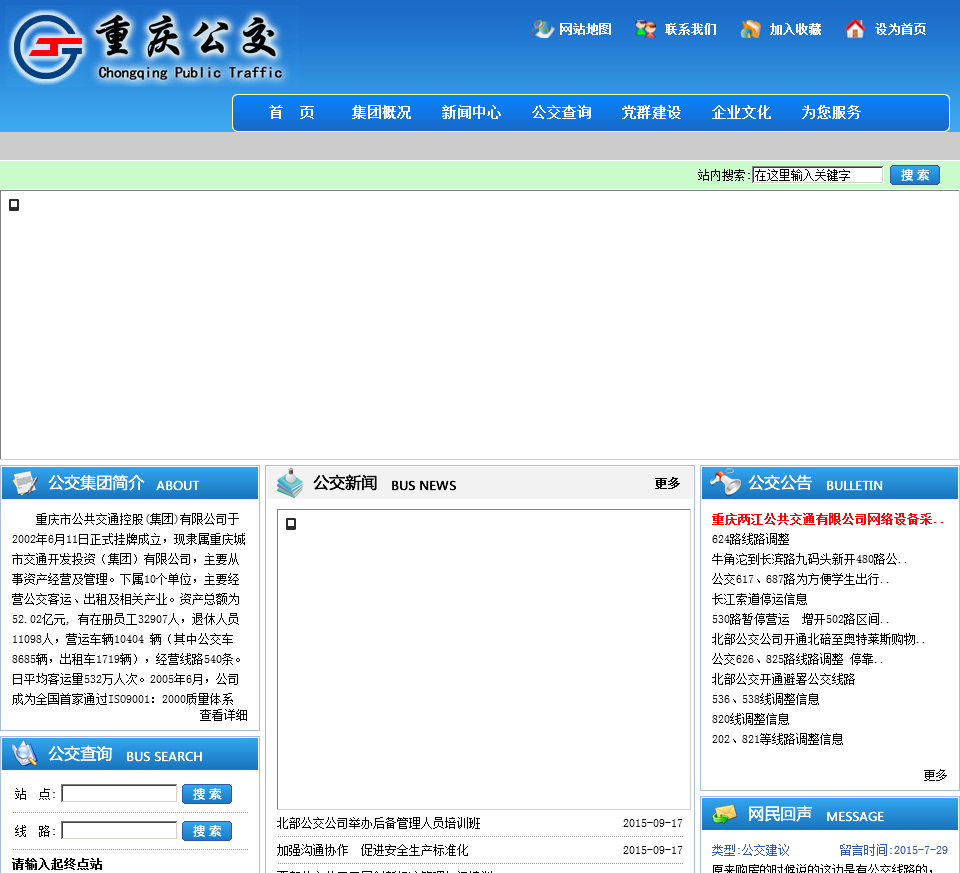
Task: Click the 站内搜索 keyword input field
Action: point(817,175)
